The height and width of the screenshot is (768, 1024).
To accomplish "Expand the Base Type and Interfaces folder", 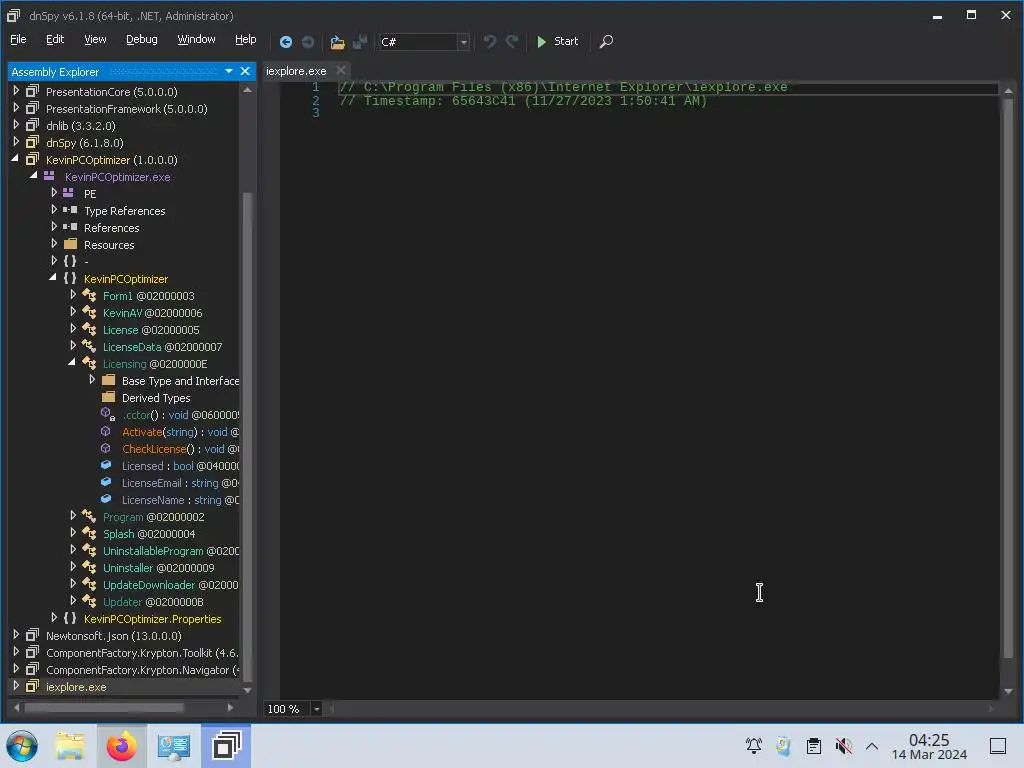I will pyautogui.click(x=92, y=379).
